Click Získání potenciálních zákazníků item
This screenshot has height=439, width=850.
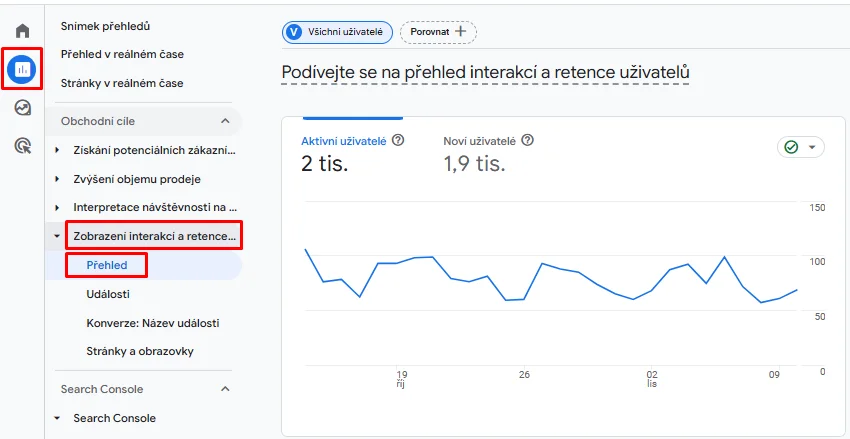(x=154, y=150)
